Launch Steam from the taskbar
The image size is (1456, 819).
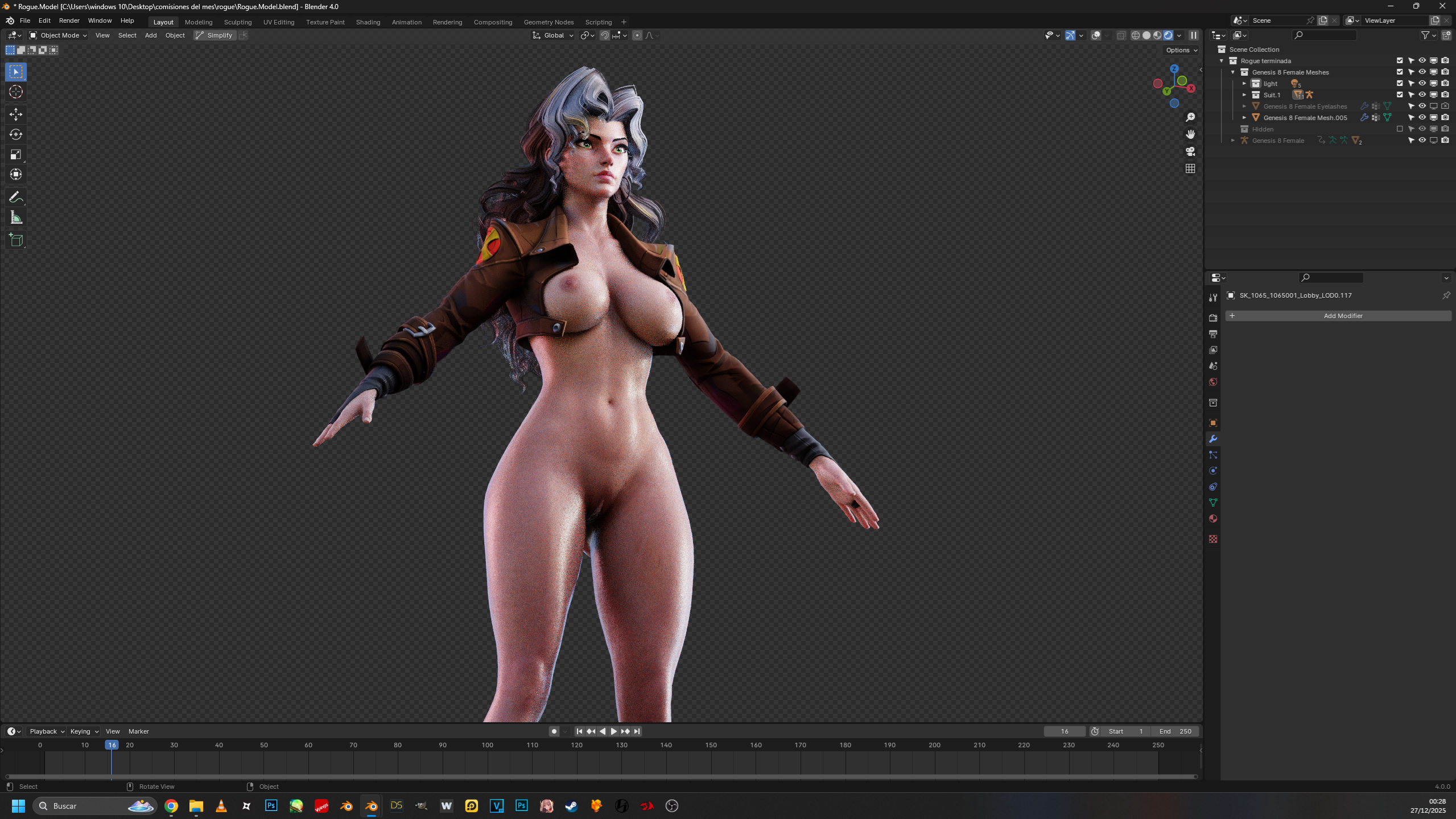[x=572, y=806]
